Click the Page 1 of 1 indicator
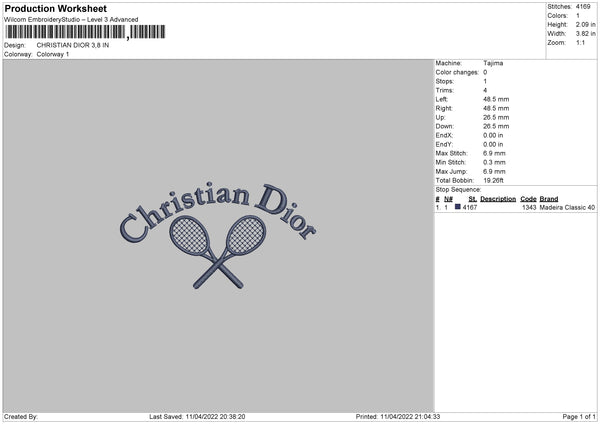This screenshot has height=424, width=600. pos(579,416)
